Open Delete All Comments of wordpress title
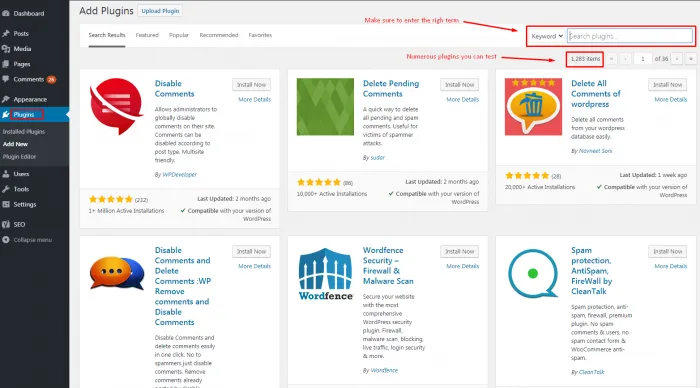This screenshot has width=700, height=388. pyautogui.click(x=596, y=94)
